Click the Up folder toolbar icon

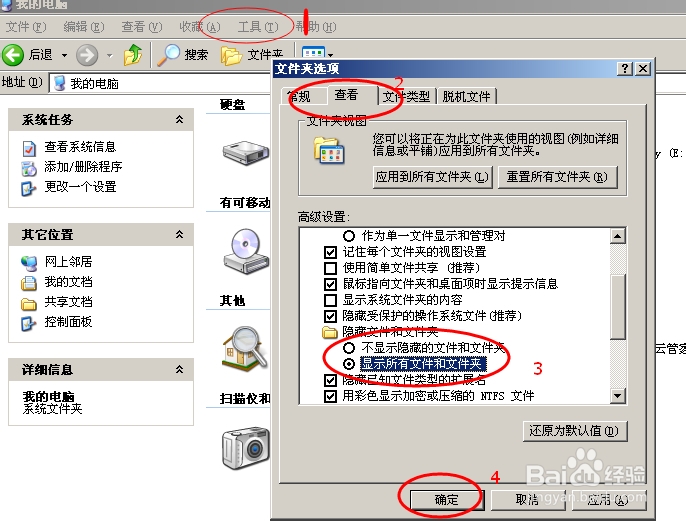(133, 55)
